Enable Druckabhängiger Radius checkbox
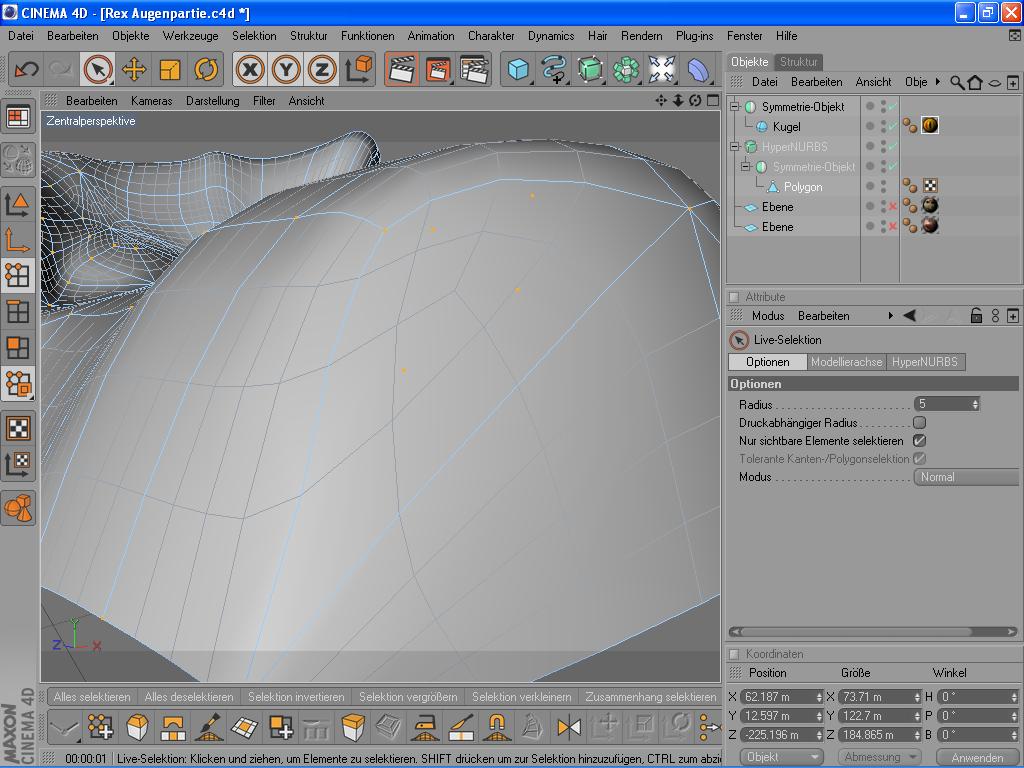The height and width of the screenshot is (768, 1024). coord(919,423)
